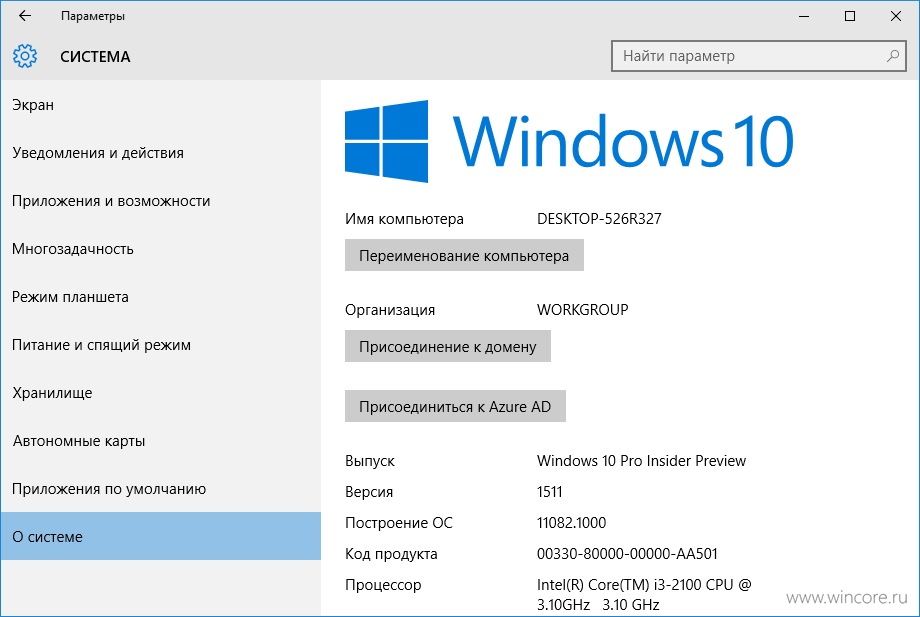This screenshot has width=920, height=617.
Task: Click the Windows 10 logo
Action: 569,141
